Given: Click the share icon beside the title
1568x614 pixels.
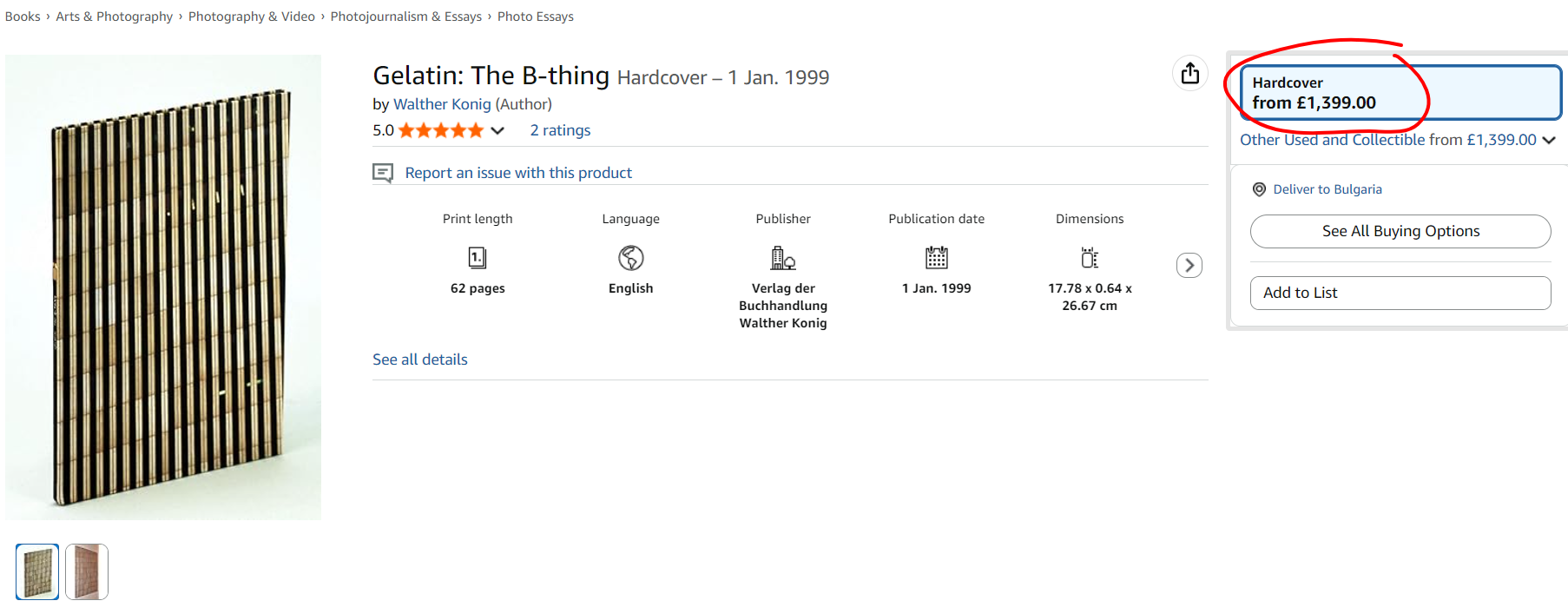Looking at the screenshot, I should tap(1189, 74).
